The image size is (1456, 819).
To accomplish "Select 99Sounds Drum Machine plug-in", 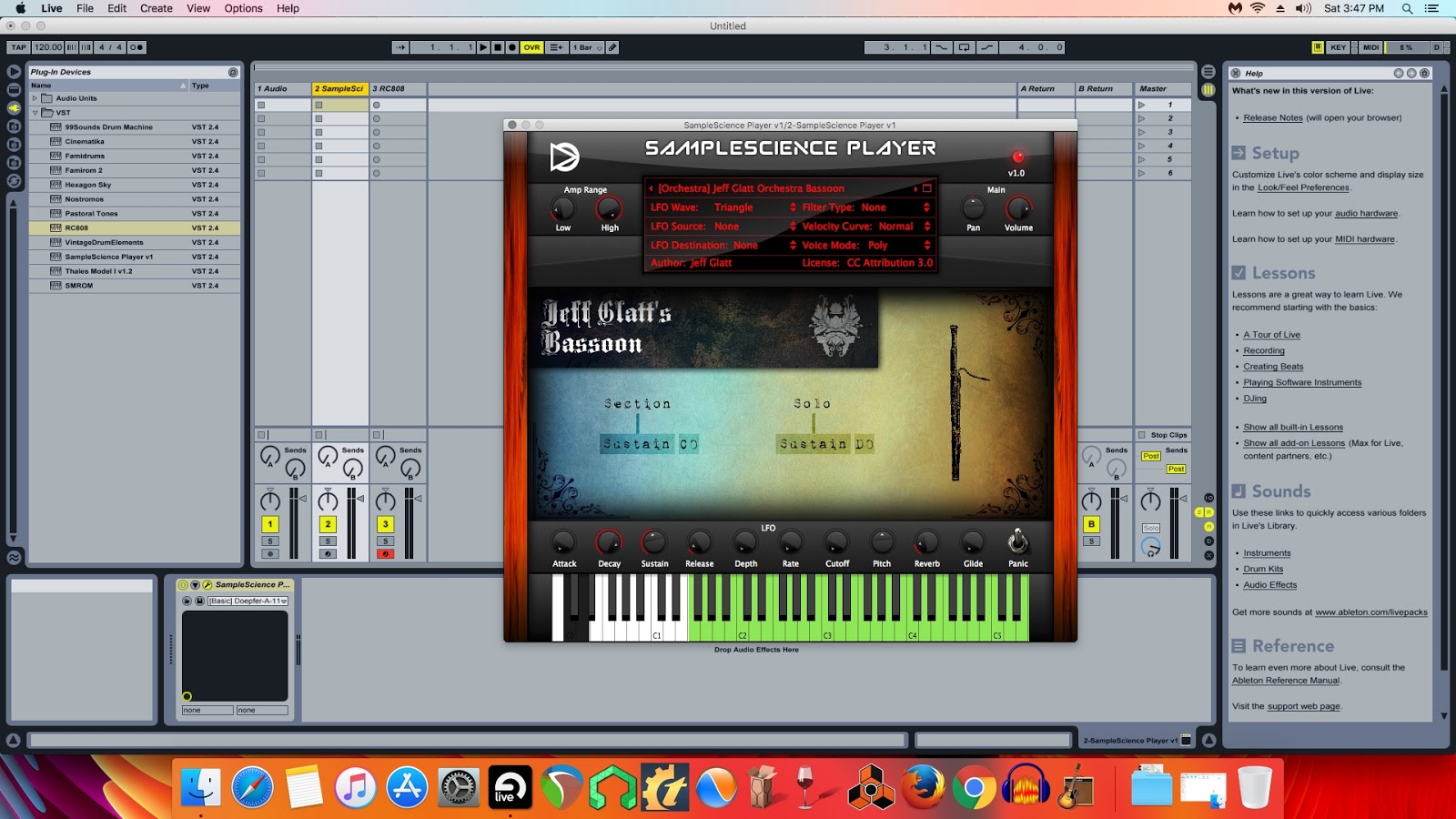I will pos(135,127).
